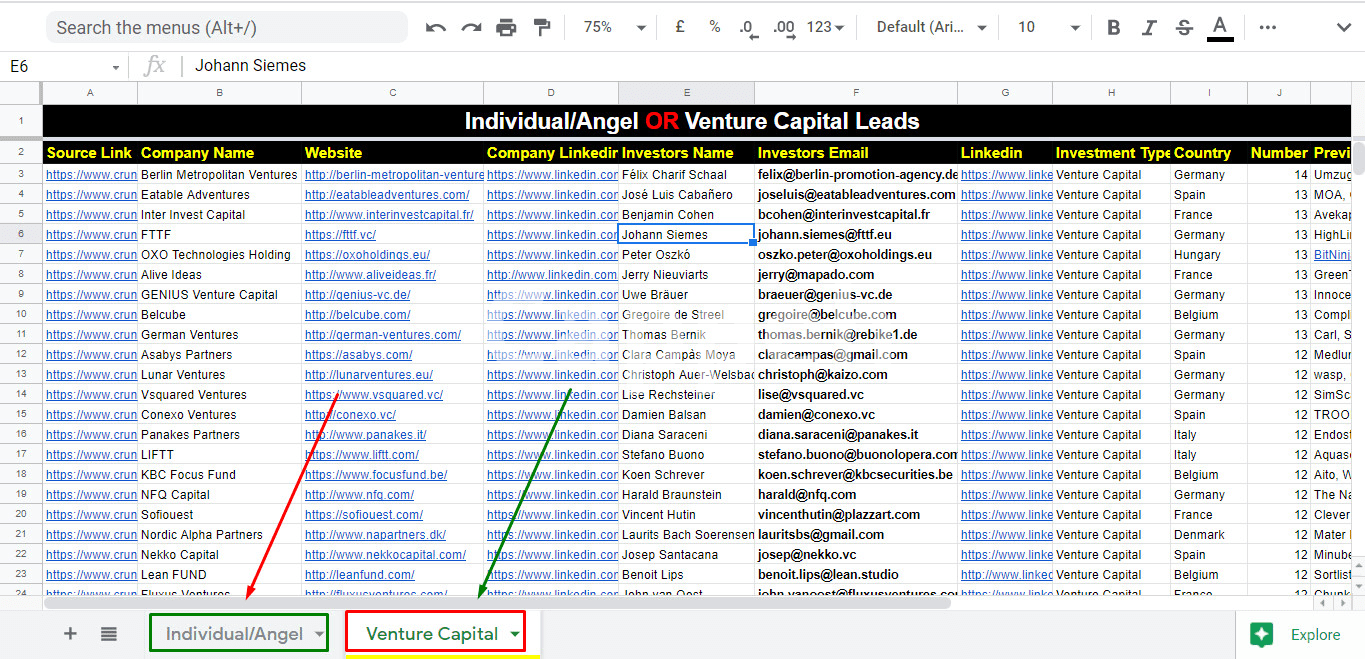1365x659 pixels.
Task: Click the Redo arrow icon
Action: pyautogui.click(x=471, y=28)
